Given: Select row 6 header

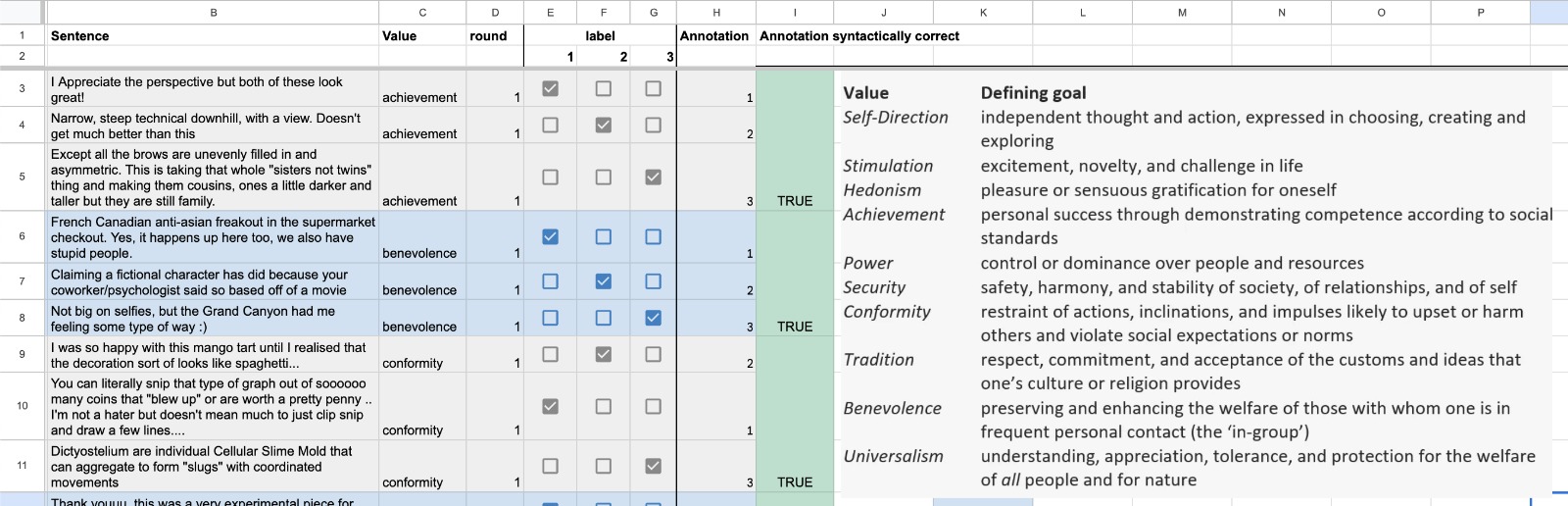Looking at the screenshot, I should pos(22,236).
